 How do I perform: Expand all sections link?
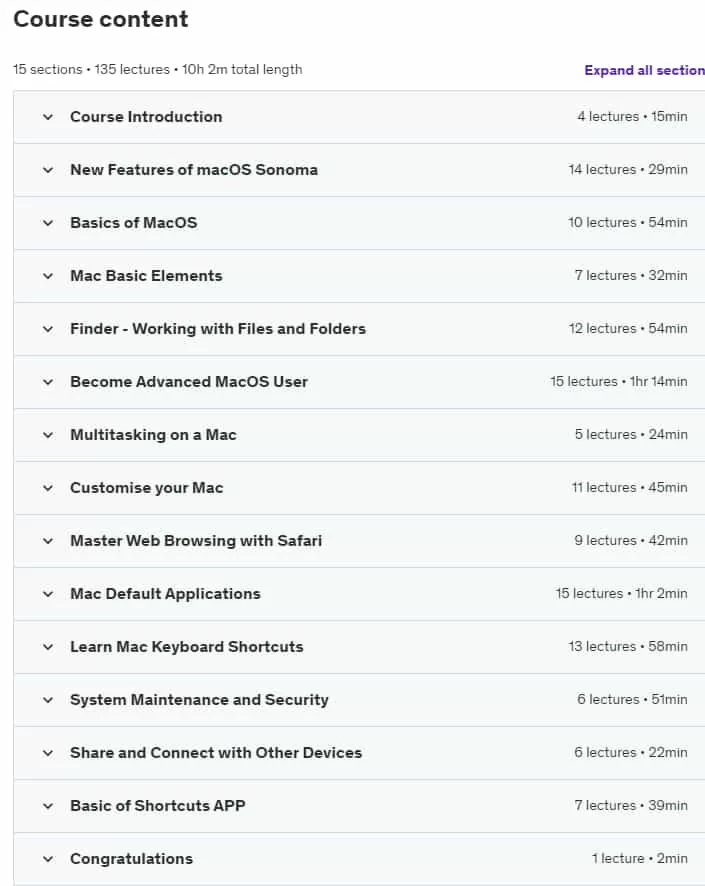645,70
